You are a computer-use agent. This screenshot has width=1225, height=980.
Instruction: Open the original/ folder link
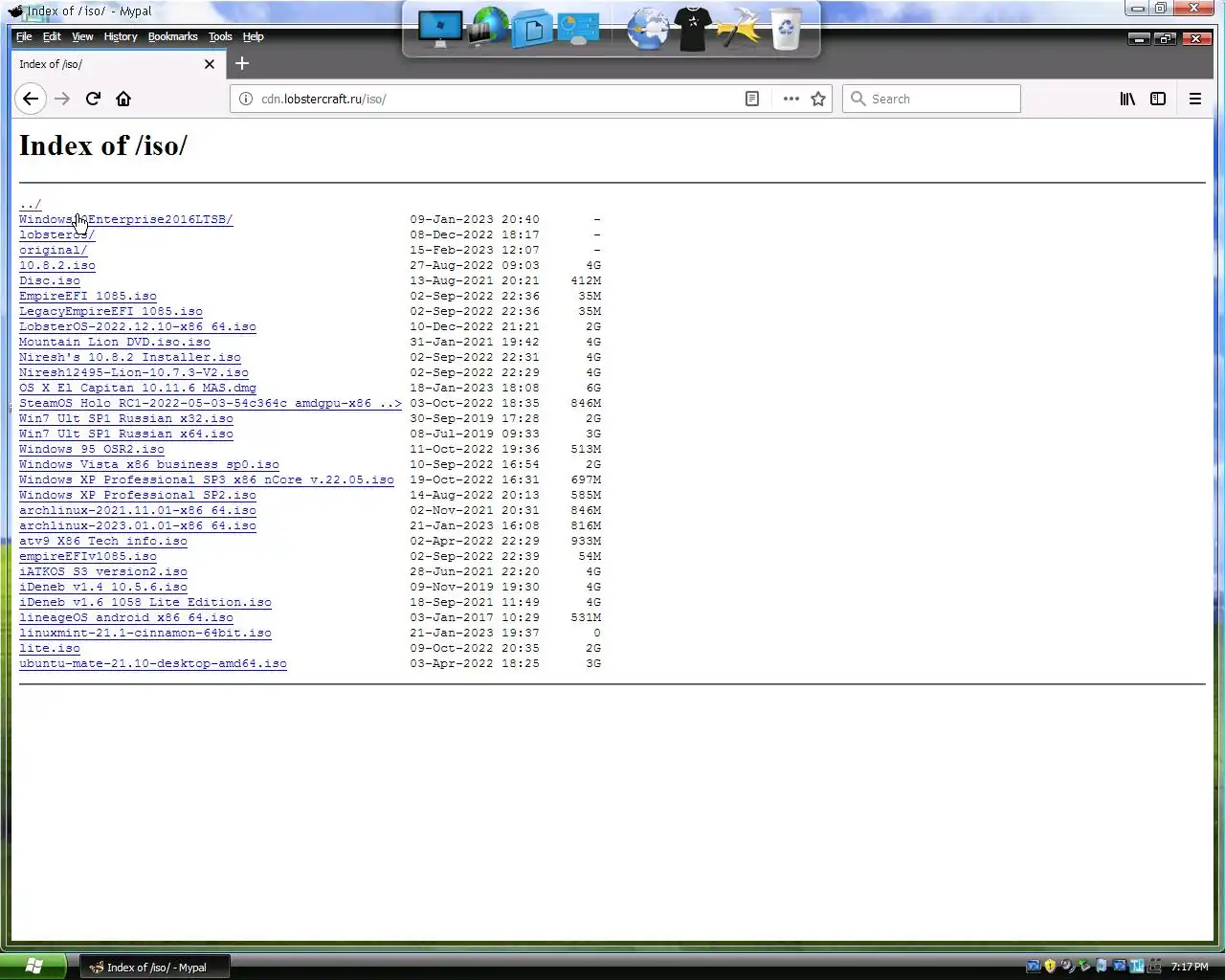pyautogui.click(x=54, y=250)
